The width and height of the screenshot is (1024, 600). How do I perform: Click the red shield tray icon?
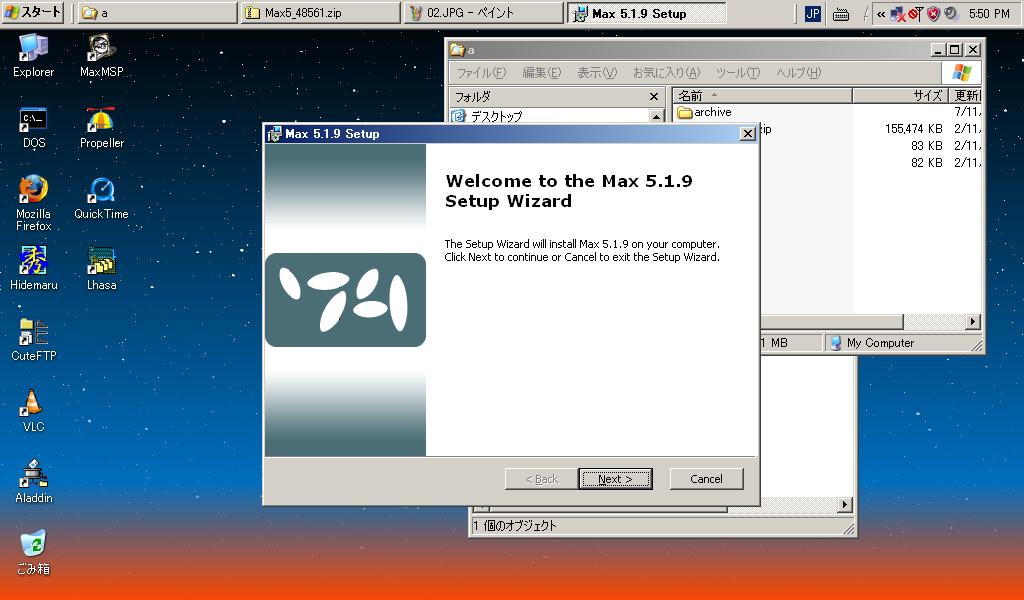(933, 13)
